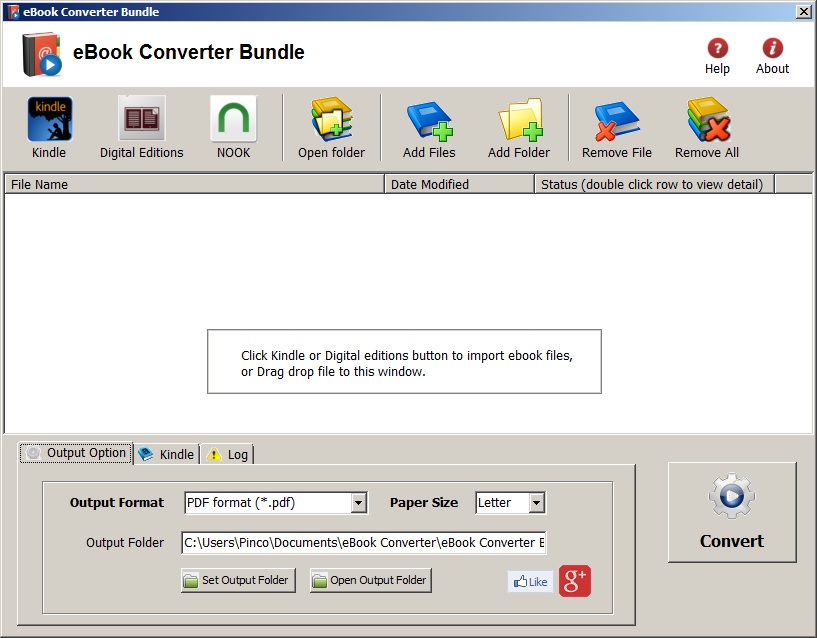Click the 'Output Folder' label

(125, 543)
